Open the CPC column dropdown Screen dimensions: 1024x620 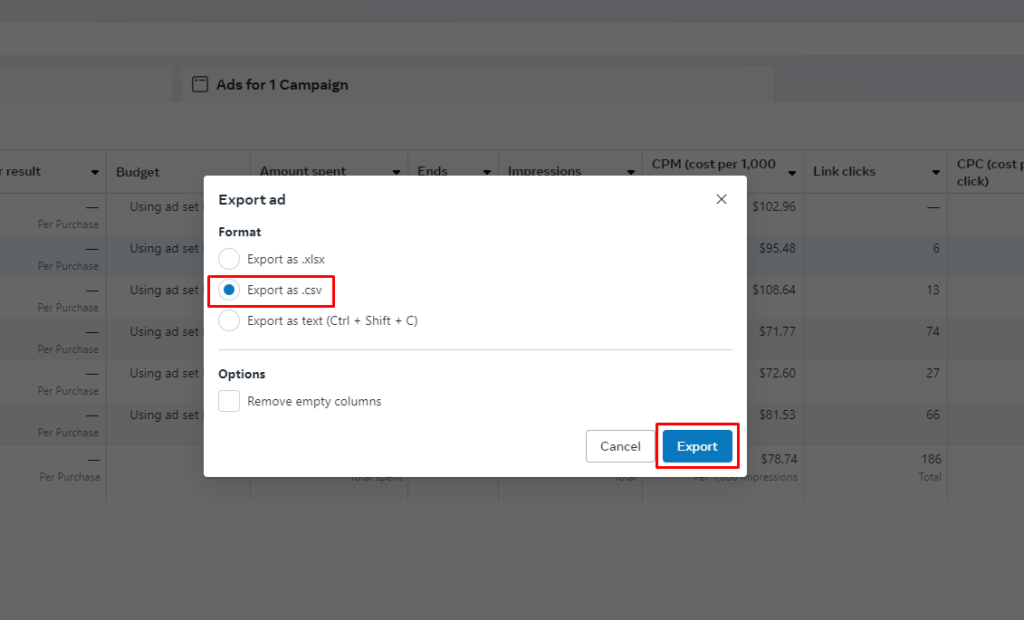point(1017,171)
